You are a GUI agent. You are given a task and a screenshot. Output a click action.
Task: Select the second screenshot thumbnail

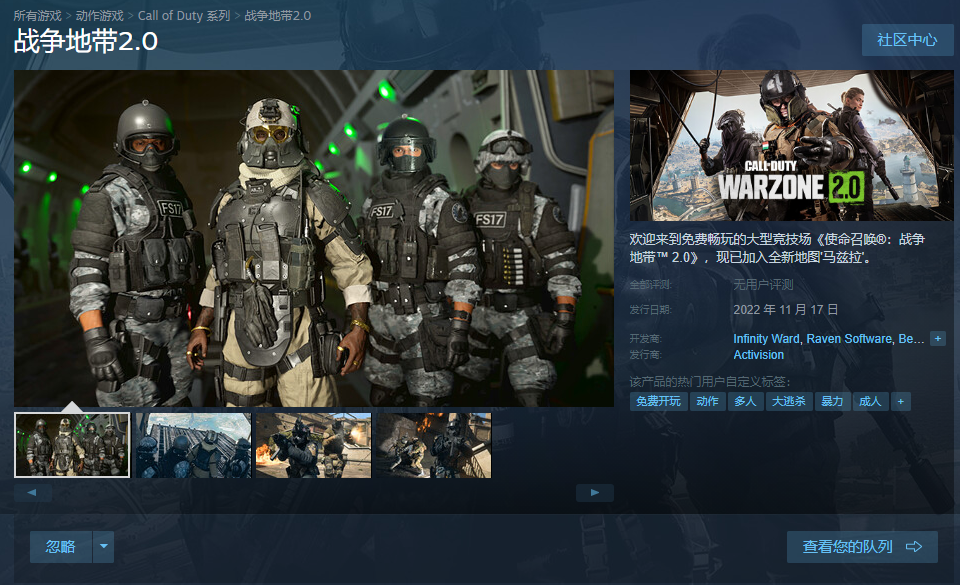(x=193, y=445)
